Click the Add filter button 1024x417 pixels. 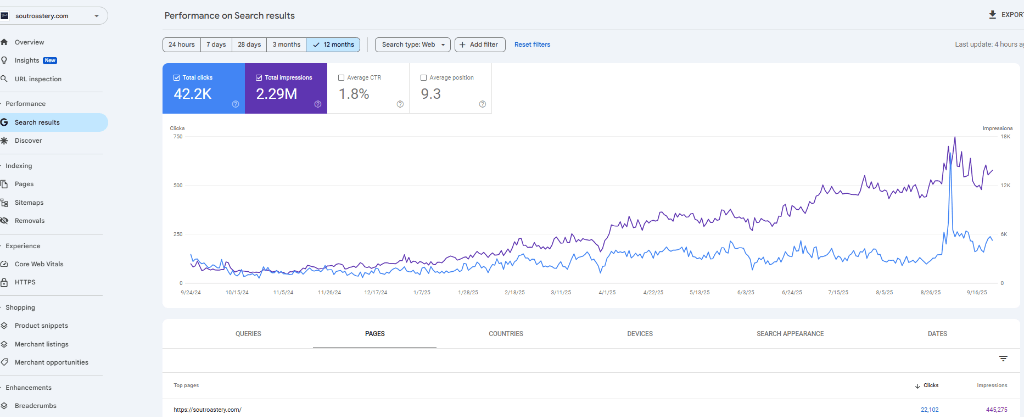pos(479,45)
